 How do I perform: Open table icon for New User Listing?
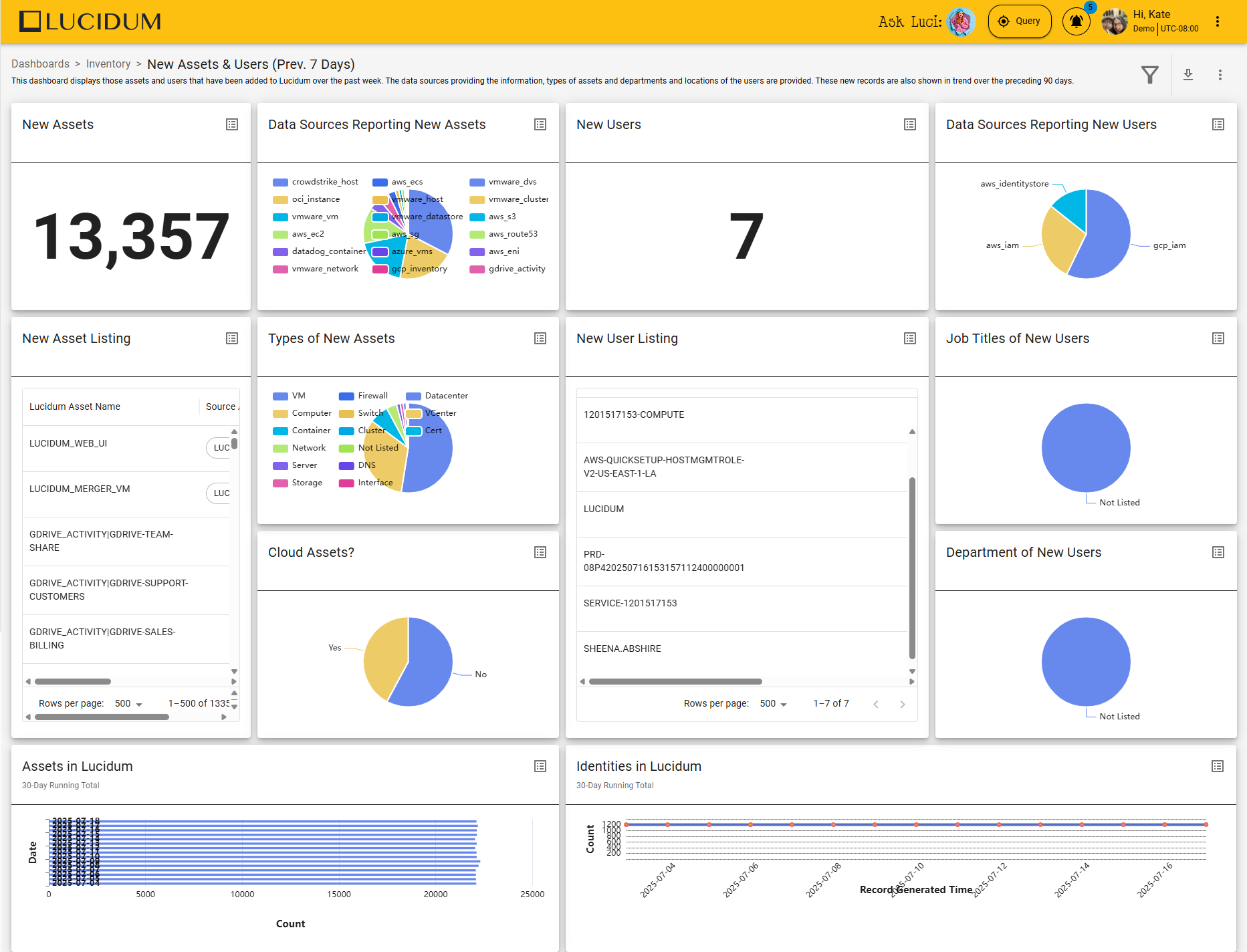click(910, 338)
